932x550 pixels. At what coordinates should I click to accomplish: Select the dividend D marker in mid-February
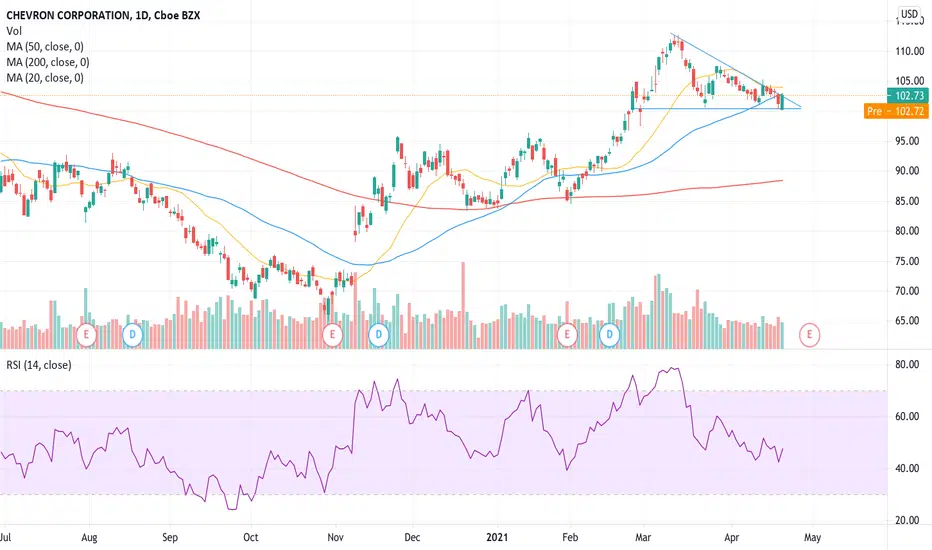pos(609,335)
